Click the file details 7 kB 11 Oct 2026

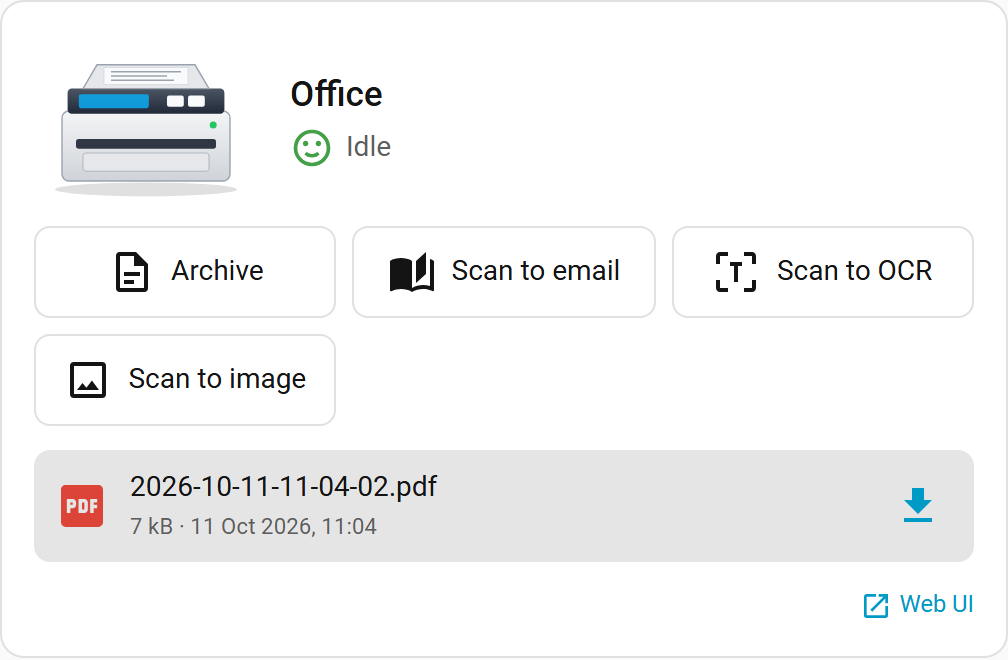point(253,526)
